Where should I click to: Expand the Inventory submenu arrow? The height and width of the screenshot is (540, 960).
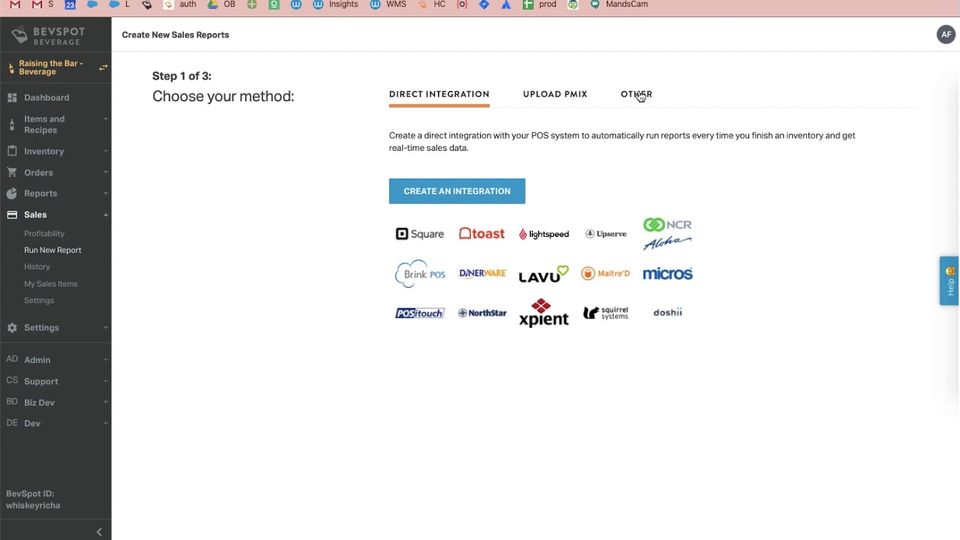(x=105, y=151)
